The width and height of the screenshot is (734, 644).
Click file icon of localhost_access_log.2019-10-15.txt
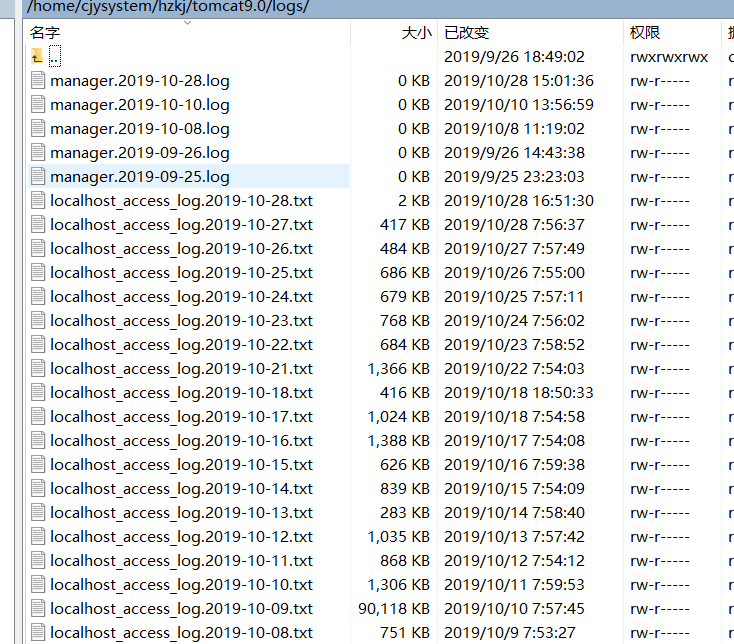pos(38,465)
